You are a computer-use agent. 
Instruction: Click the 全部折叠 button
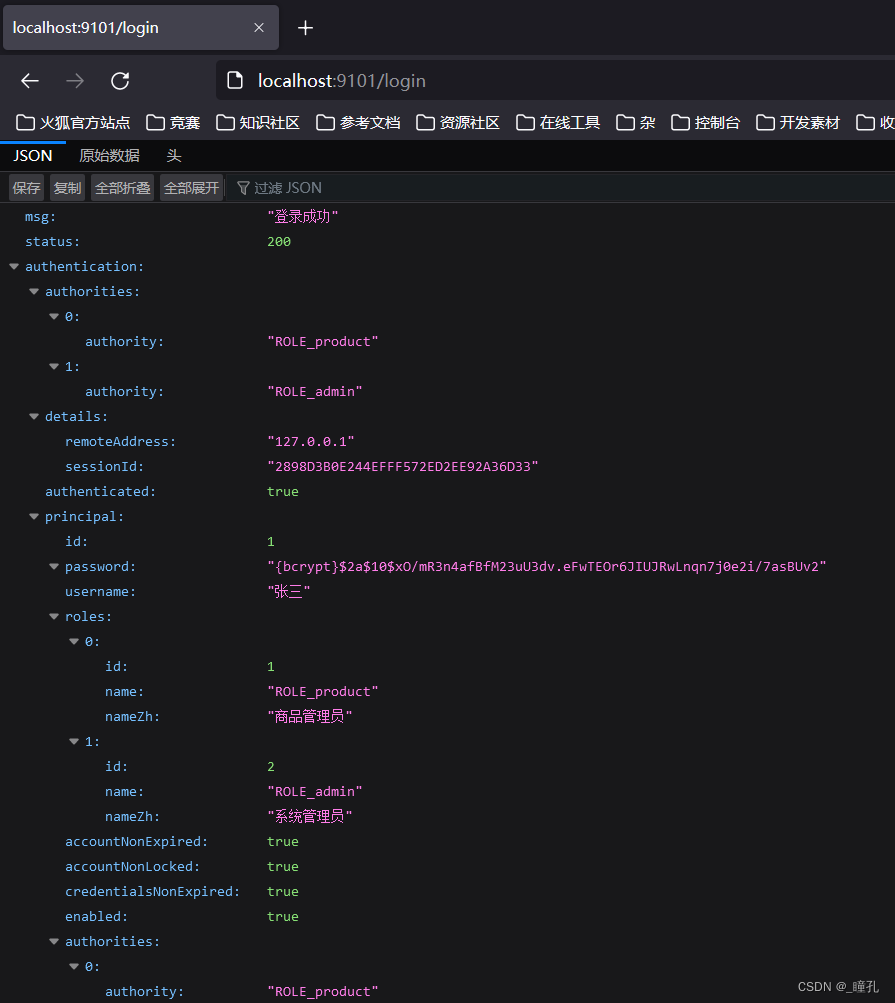coord(122,187)
